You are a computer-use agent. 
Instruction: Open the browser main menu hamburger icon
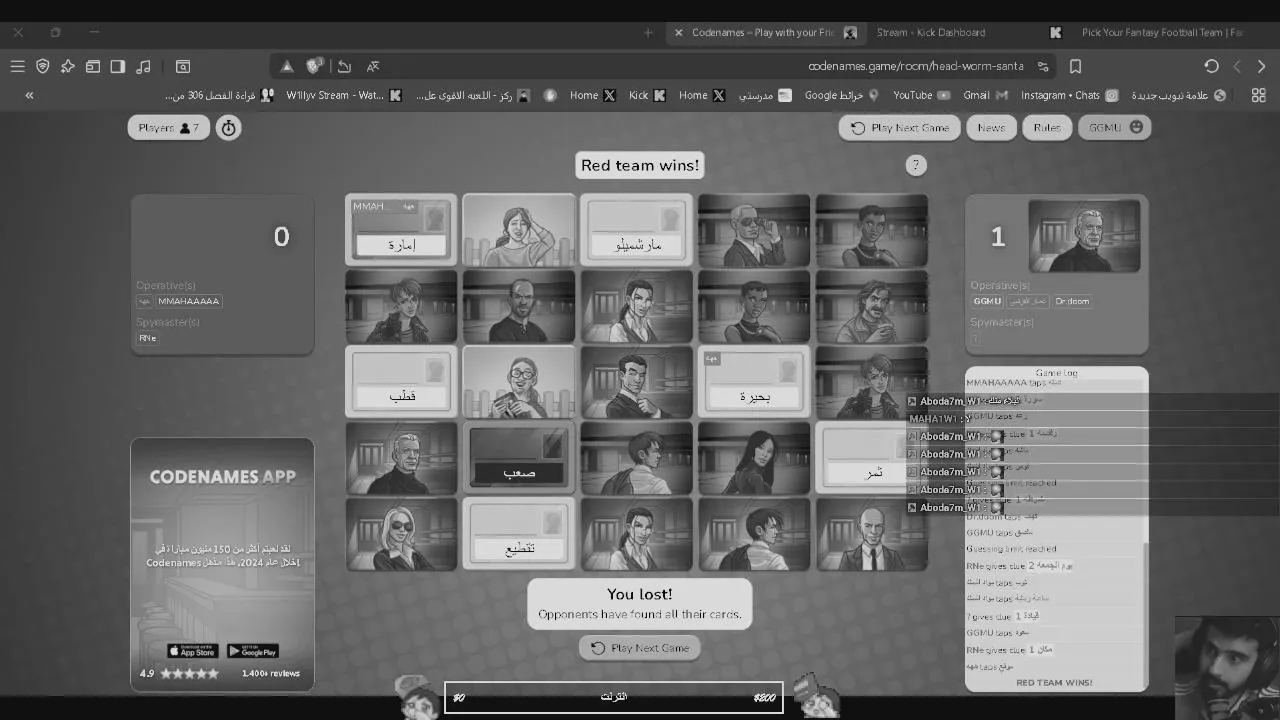point(17,66)
